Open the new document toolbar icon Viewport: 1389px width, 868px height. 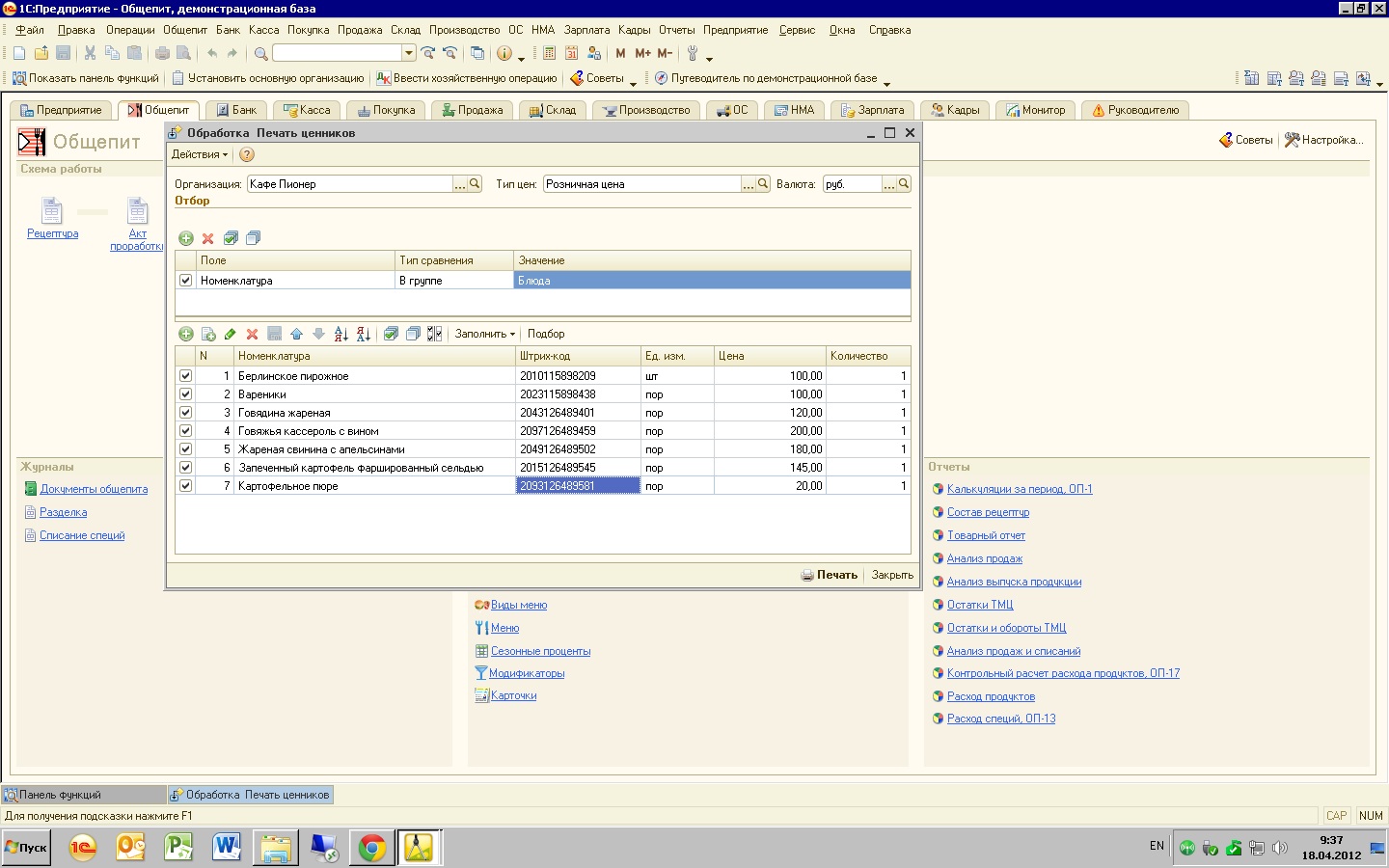[19, 53]
